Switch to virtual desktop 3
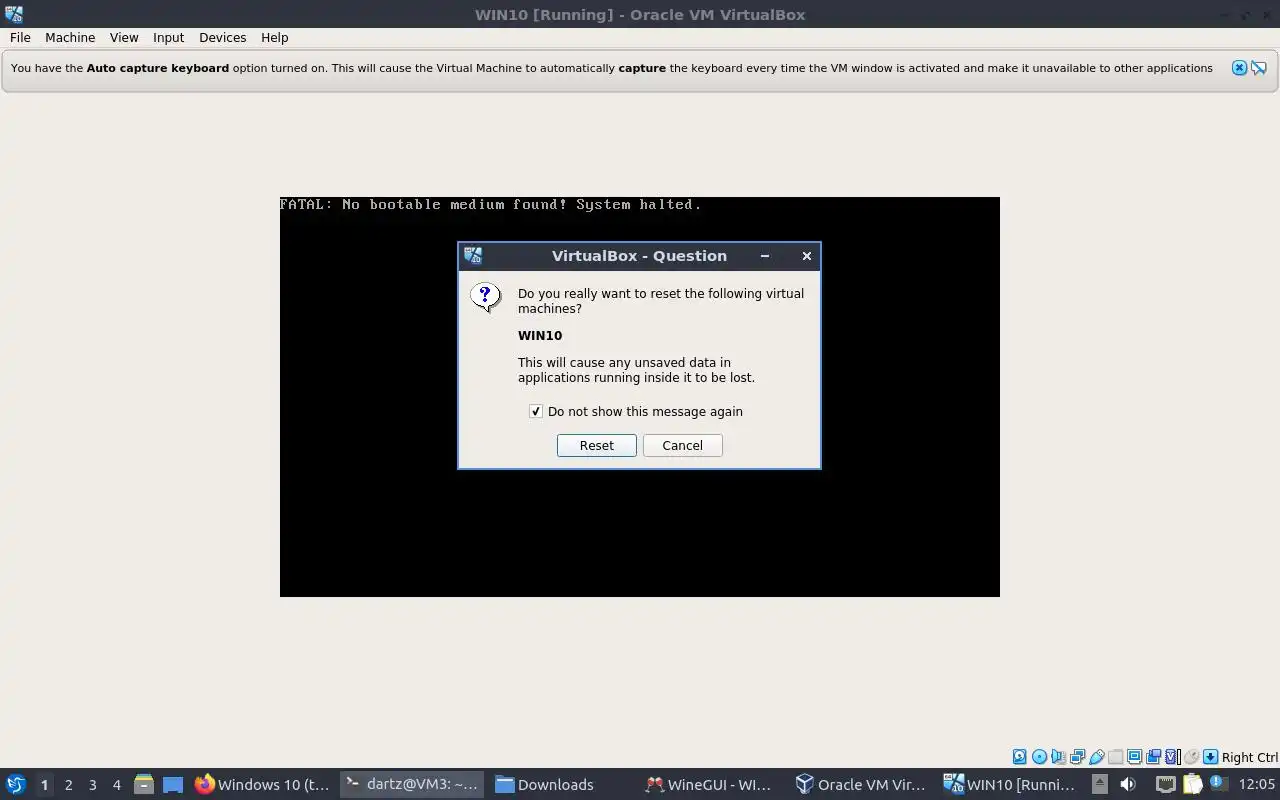The width and height of the screenshot is (1280, 800). [x=92, y=785]
